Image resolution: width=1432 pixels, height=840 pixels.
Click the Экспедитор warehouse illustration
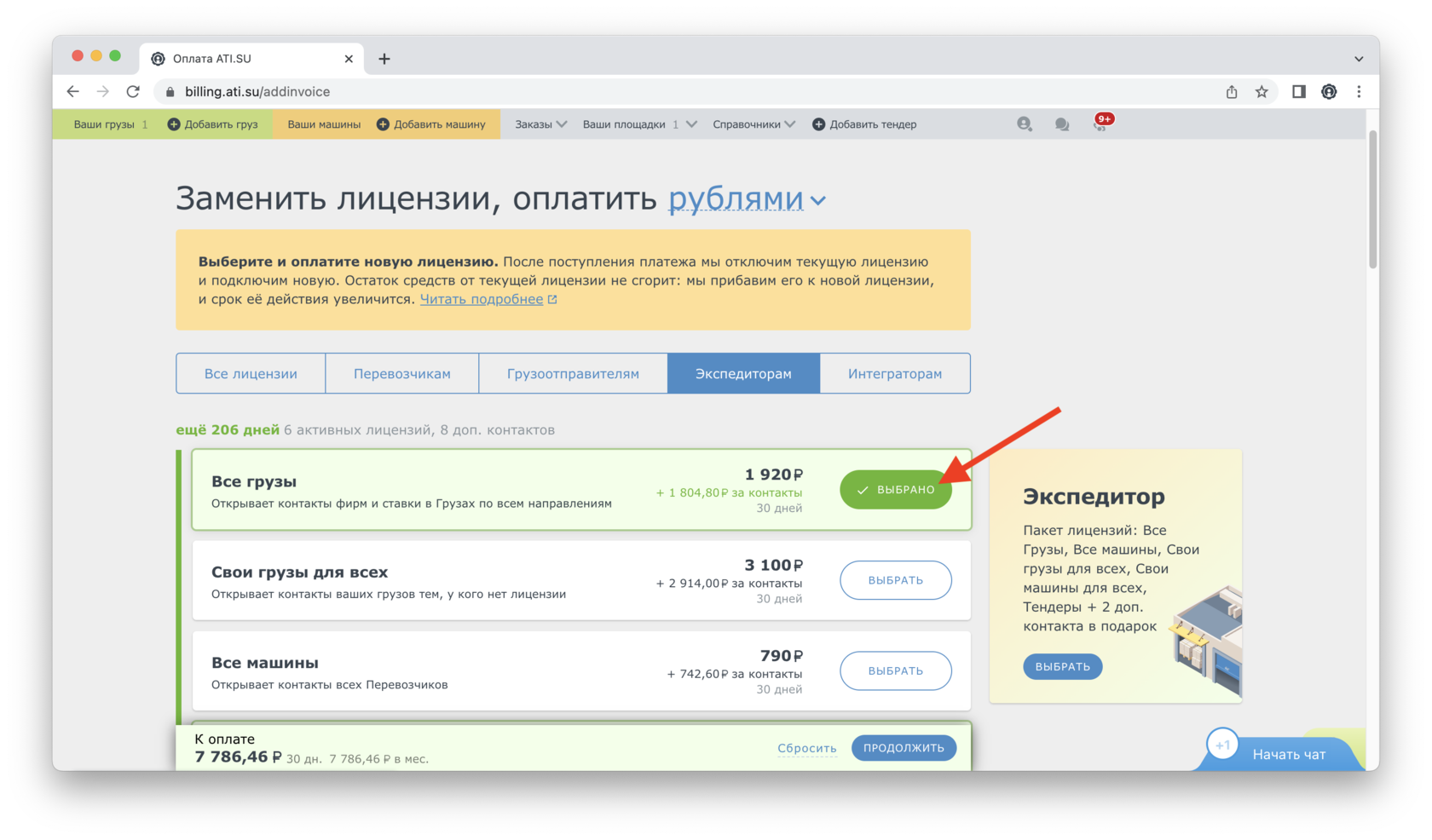(x=1207, y=641)
